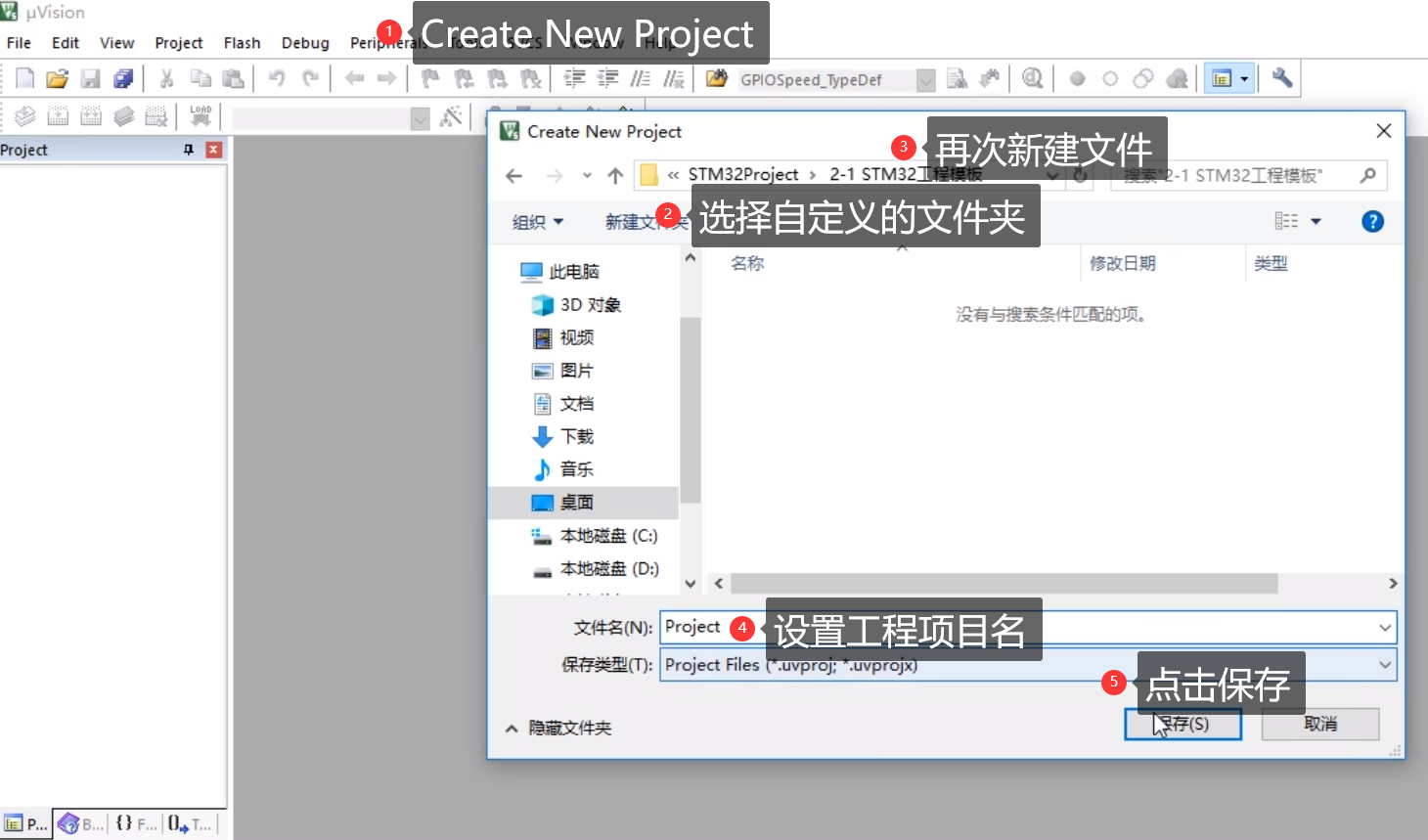Click the Redo arrow icon

[310, 79]
